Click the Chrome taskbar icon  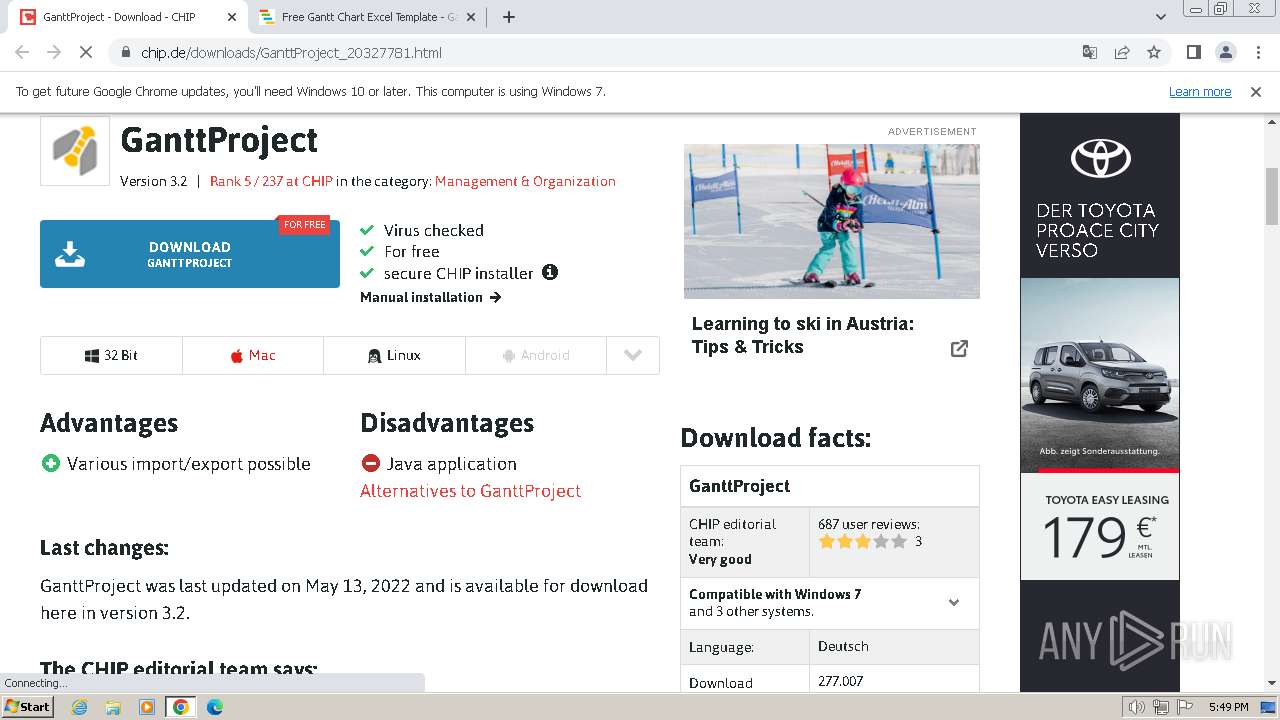[x=181, y=707]
